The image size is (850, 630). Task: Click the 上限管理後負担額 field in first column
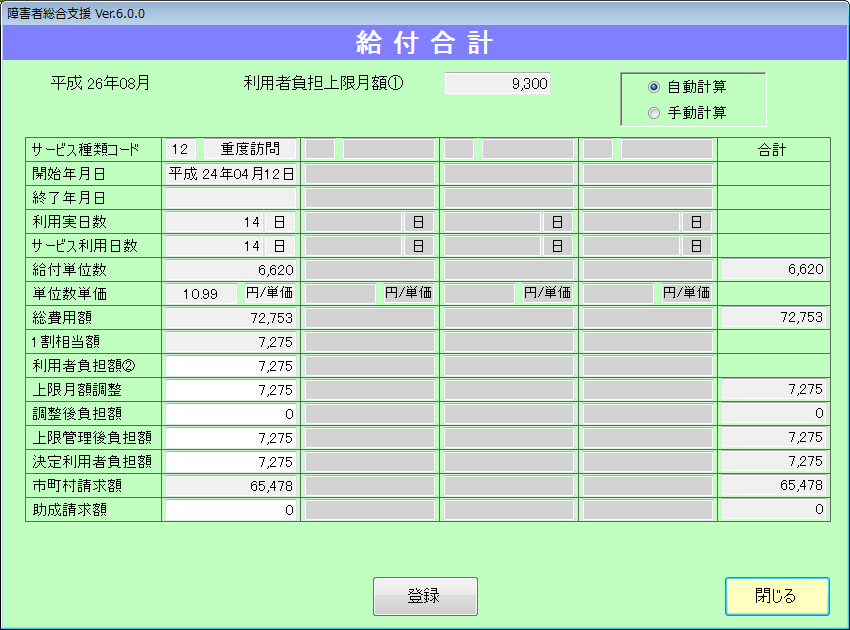pos(231,437)
